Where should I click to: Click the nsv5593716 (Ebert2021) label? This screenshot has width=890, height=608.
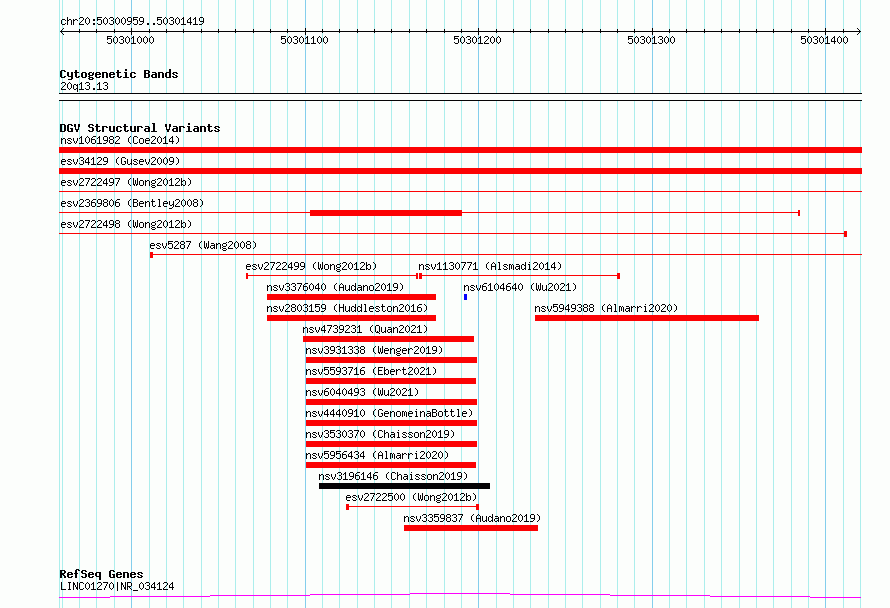(x=371, y=371)
